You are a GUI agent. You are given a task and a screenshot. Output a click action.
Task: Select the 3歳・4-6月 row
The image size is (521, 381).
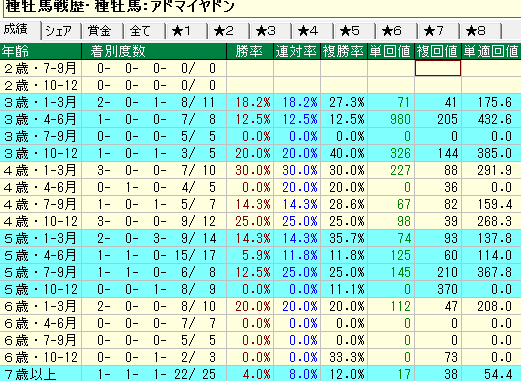point(260,119)
